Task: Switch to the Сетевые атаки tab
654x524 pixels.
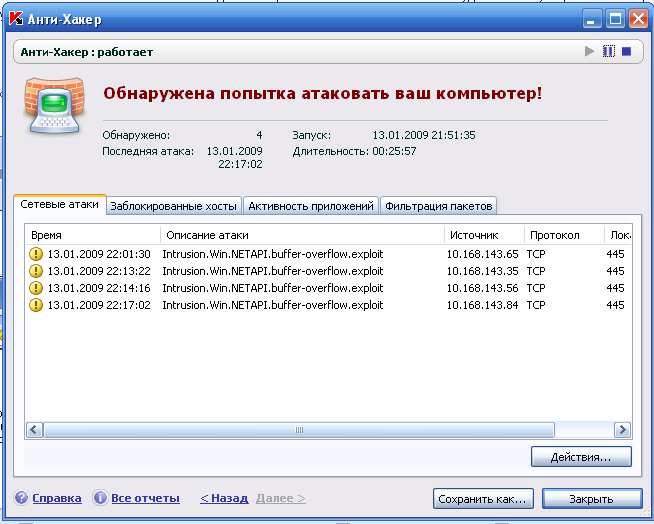Action: click(60, 204)
